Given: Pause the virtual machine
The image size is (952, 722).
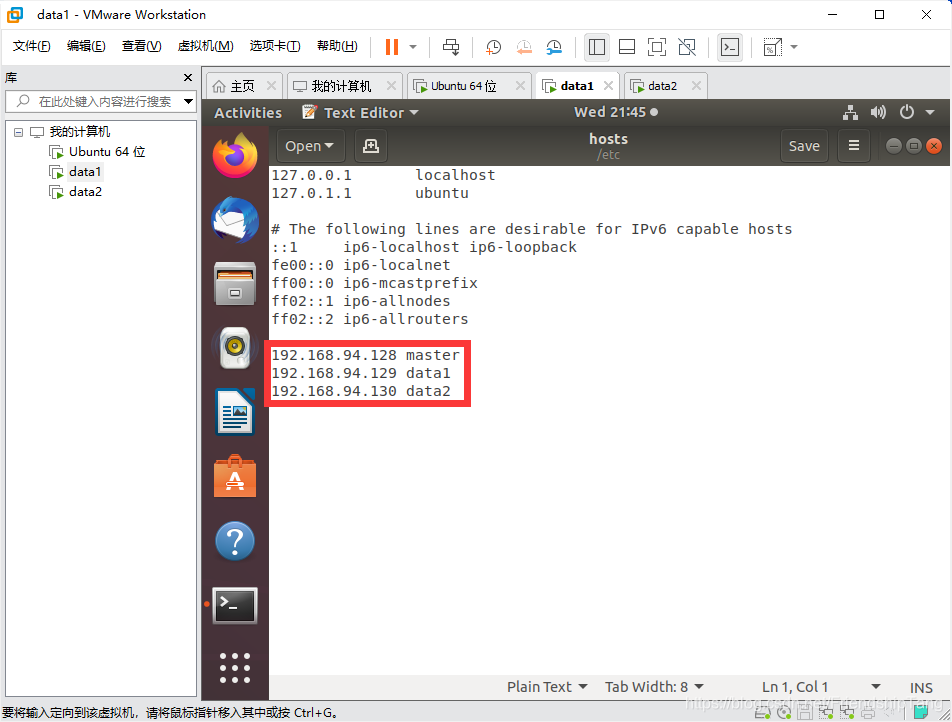Looking at the screenshot, I should point(392,47).
